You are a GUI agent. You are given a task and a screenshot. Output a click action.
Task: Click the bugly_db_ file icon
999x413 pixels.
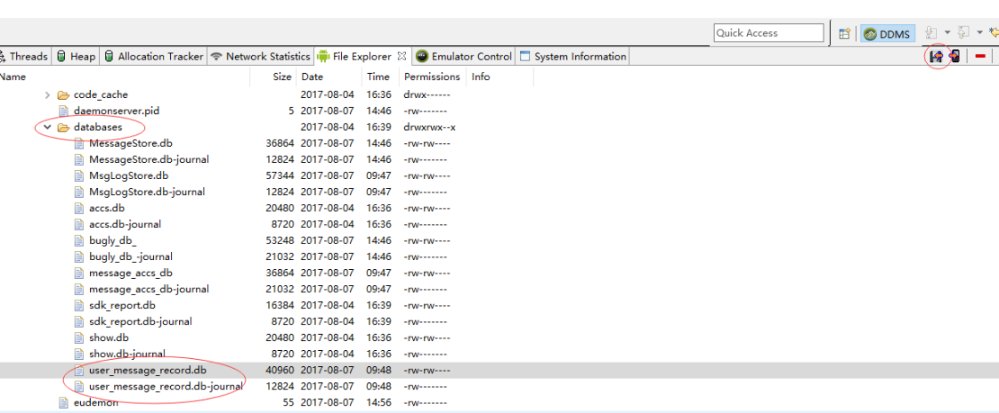[x=79, y=240]
